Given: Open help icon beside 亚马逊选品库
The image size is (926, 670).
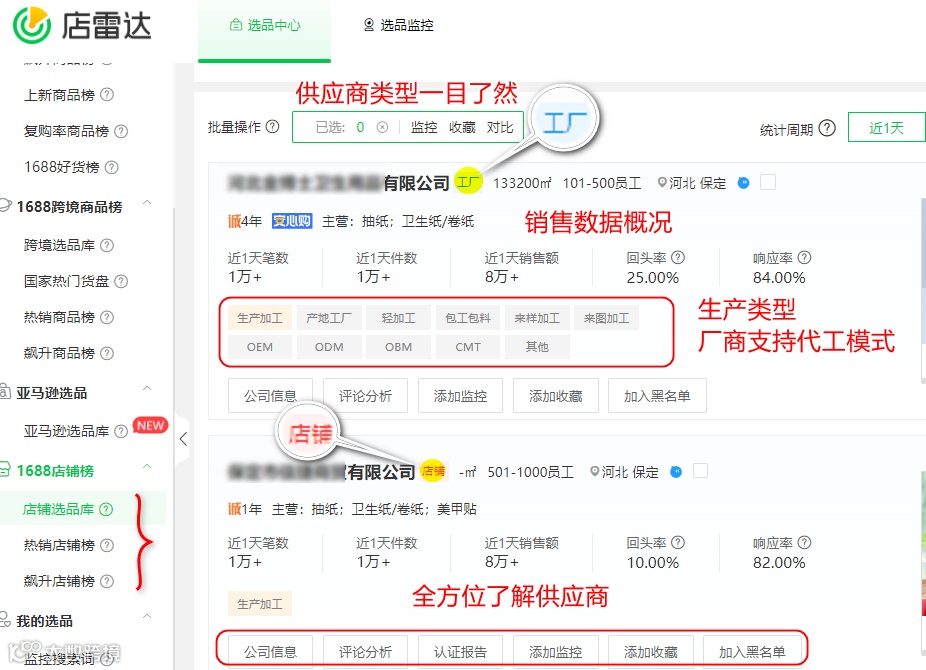Looking at the screenshot, I should 121,432.
